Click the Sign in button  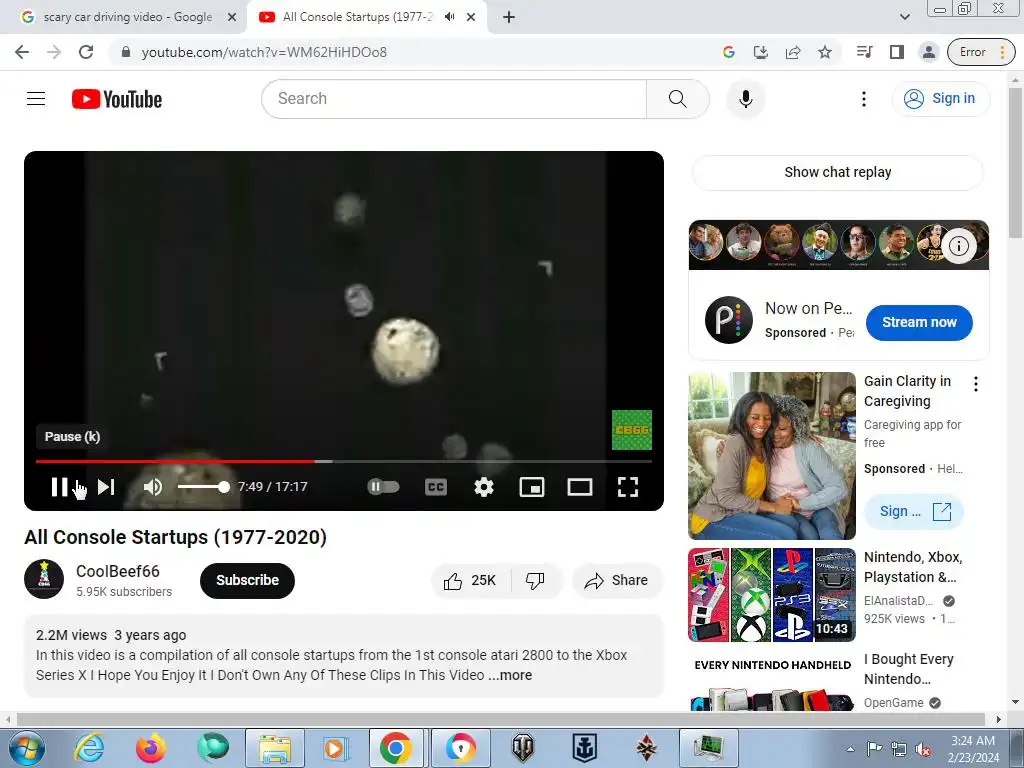pos(940,99)
